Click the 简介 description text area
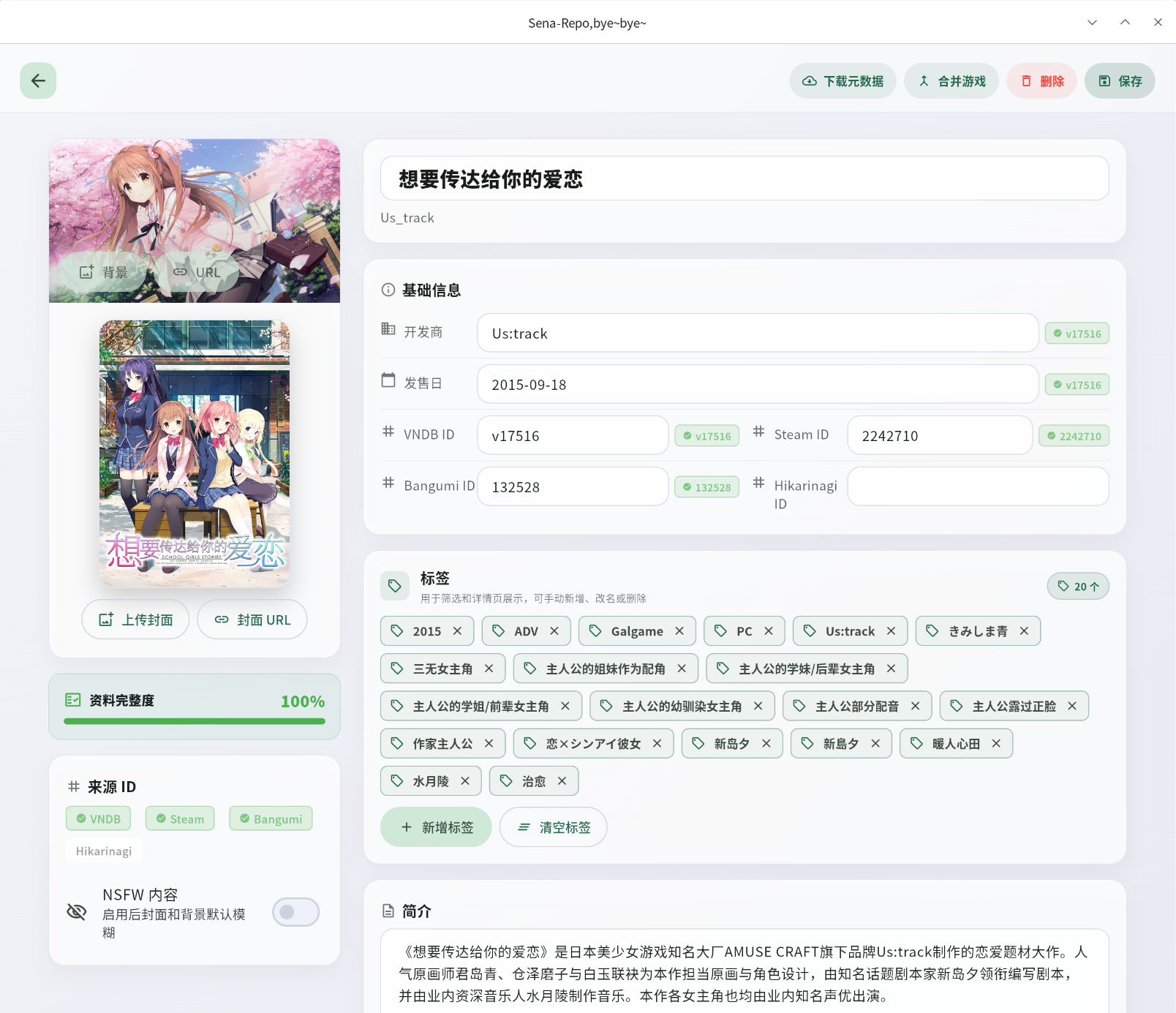The width and height of the screenshot is (1176, 1013). tap(745, 973)
